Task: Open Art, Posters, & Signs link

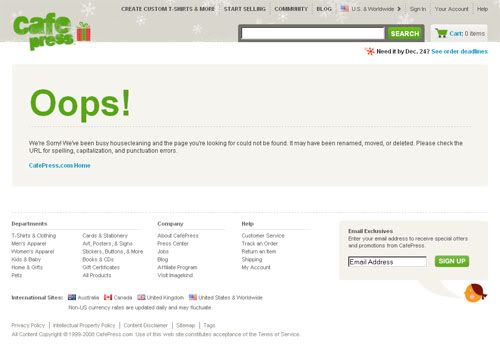Action: click(x=108, y=244)
